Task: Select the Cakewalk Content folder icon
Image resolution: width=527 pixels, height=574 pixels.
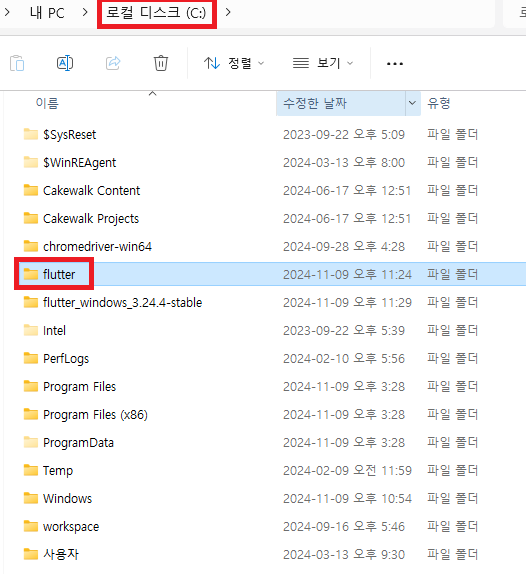Action: point(31,190)
